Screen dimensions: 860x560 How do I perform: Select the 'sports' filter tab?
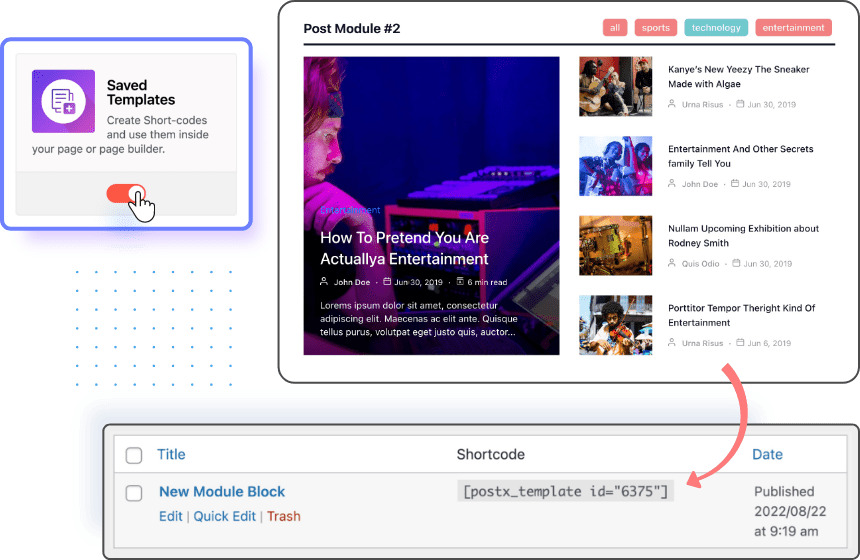click(655, 27)
